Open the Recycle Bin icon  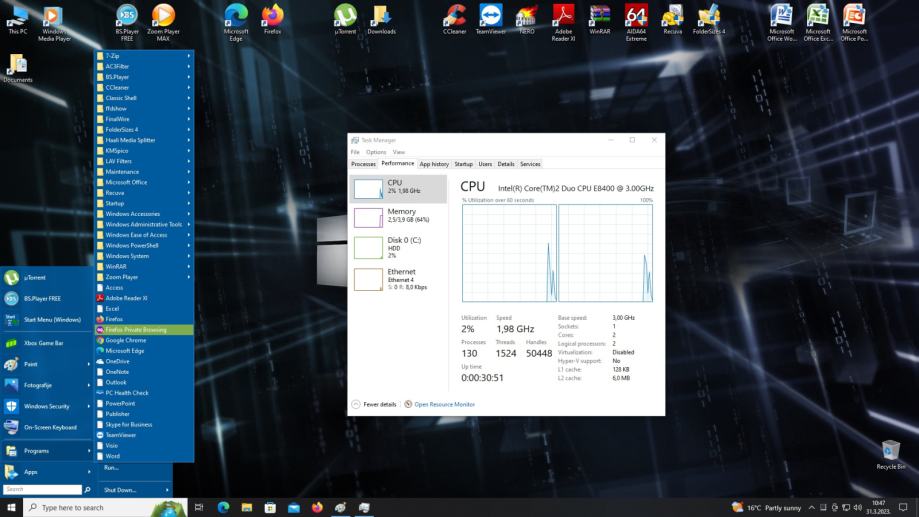890,452
